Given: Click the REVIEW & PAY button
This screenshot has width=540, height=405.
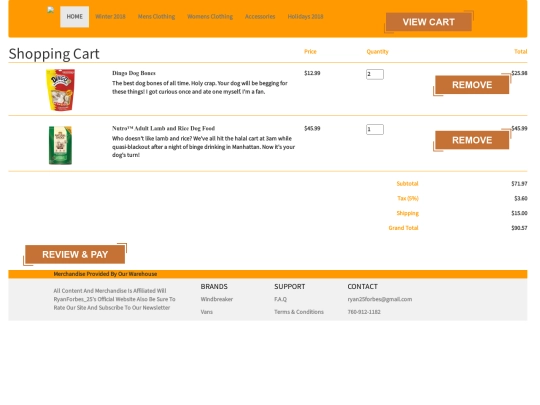Looking at the screenshot, I should (75, 255).
